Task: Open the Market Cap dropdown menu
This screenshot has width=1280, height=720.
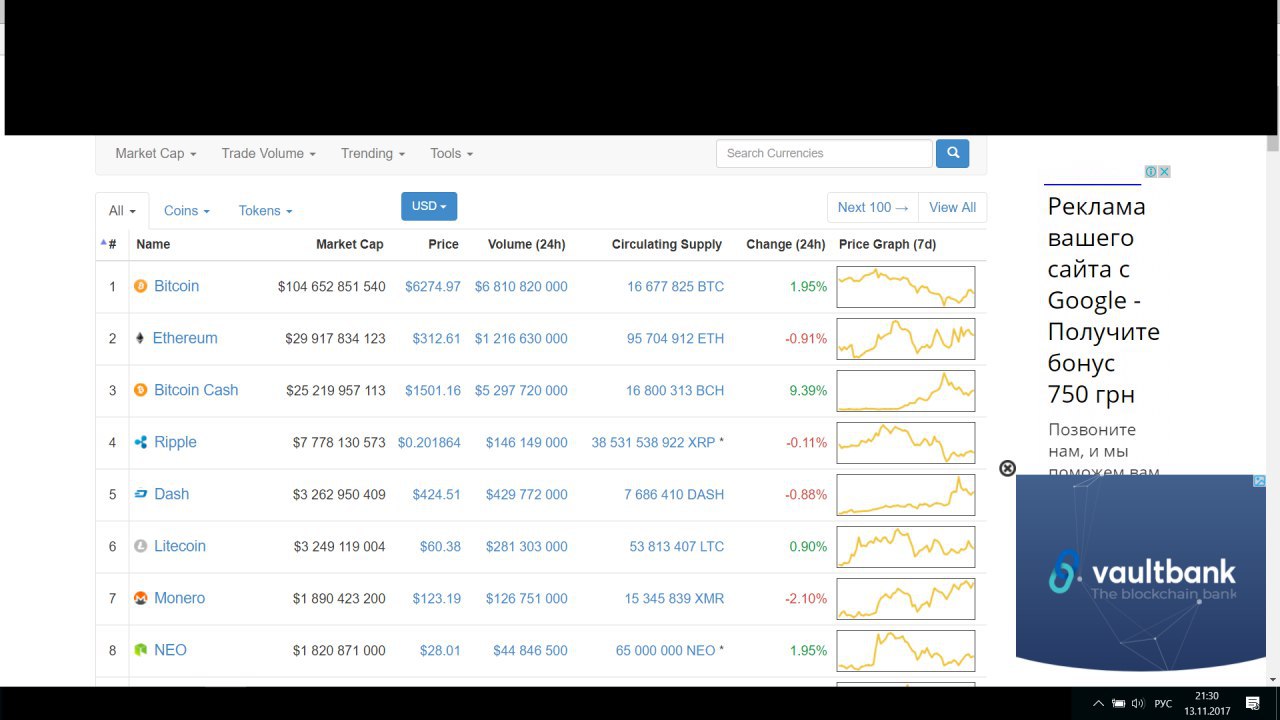Action: tap(155, 153)
